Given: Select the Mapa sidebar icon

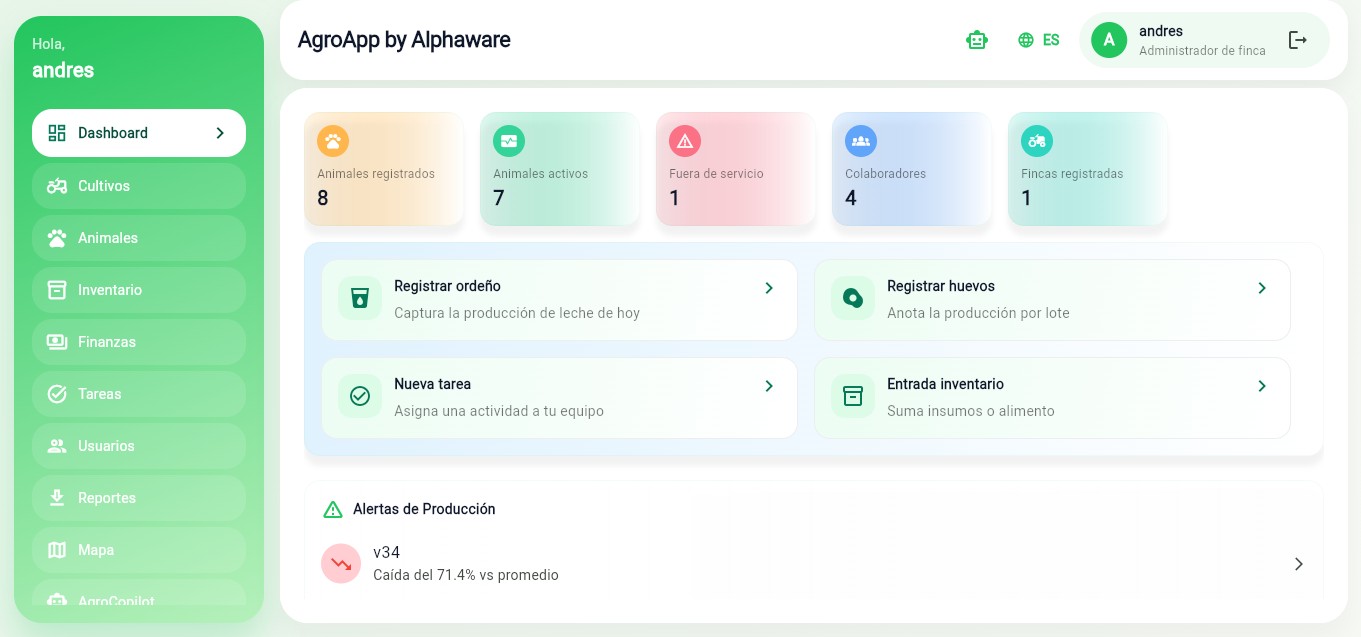Looking at the screenshot, I should (57, 550).
